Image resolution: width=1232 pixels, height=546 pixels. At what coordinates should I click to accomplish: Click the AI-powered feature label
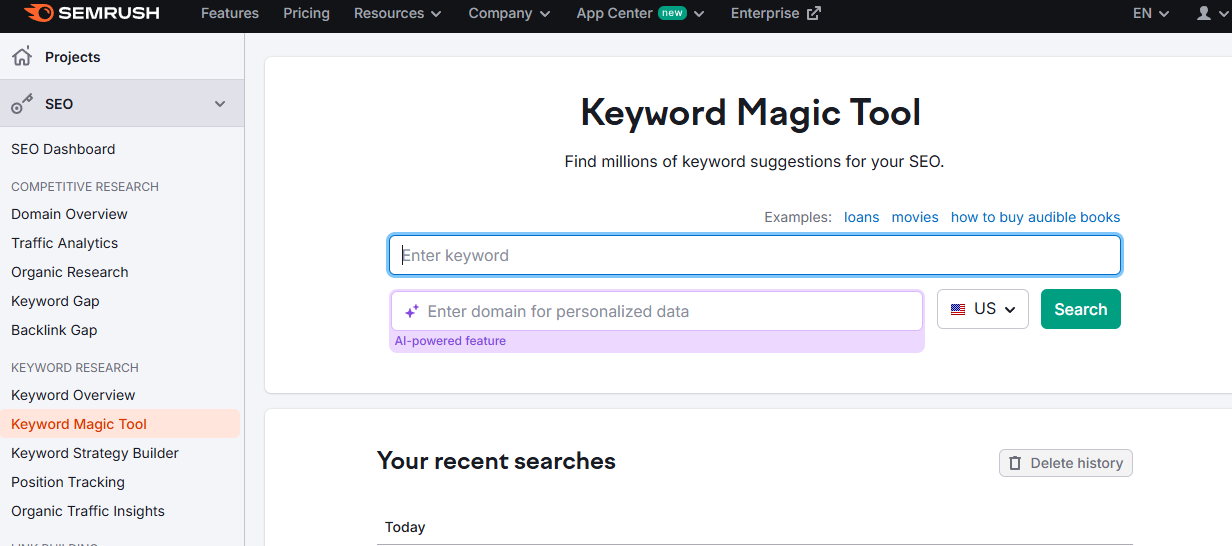450,341
